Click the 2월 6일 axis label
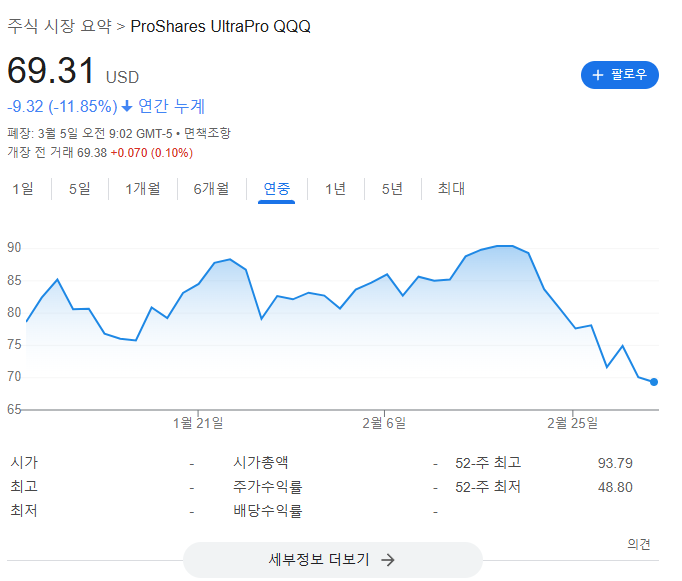The width and height of the screenshot is (682, 581). pyautogui.click(x=384, y=423)
